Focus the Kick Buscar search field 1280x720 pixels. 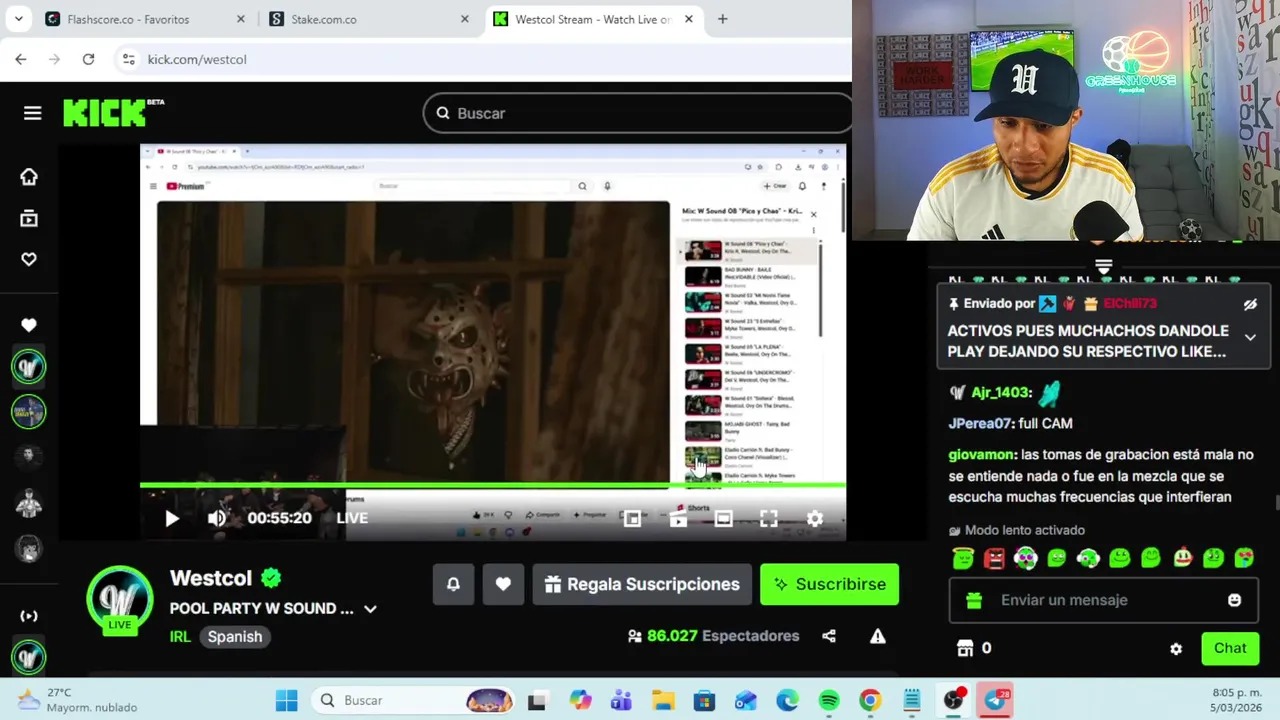click(x=640, y=113)
